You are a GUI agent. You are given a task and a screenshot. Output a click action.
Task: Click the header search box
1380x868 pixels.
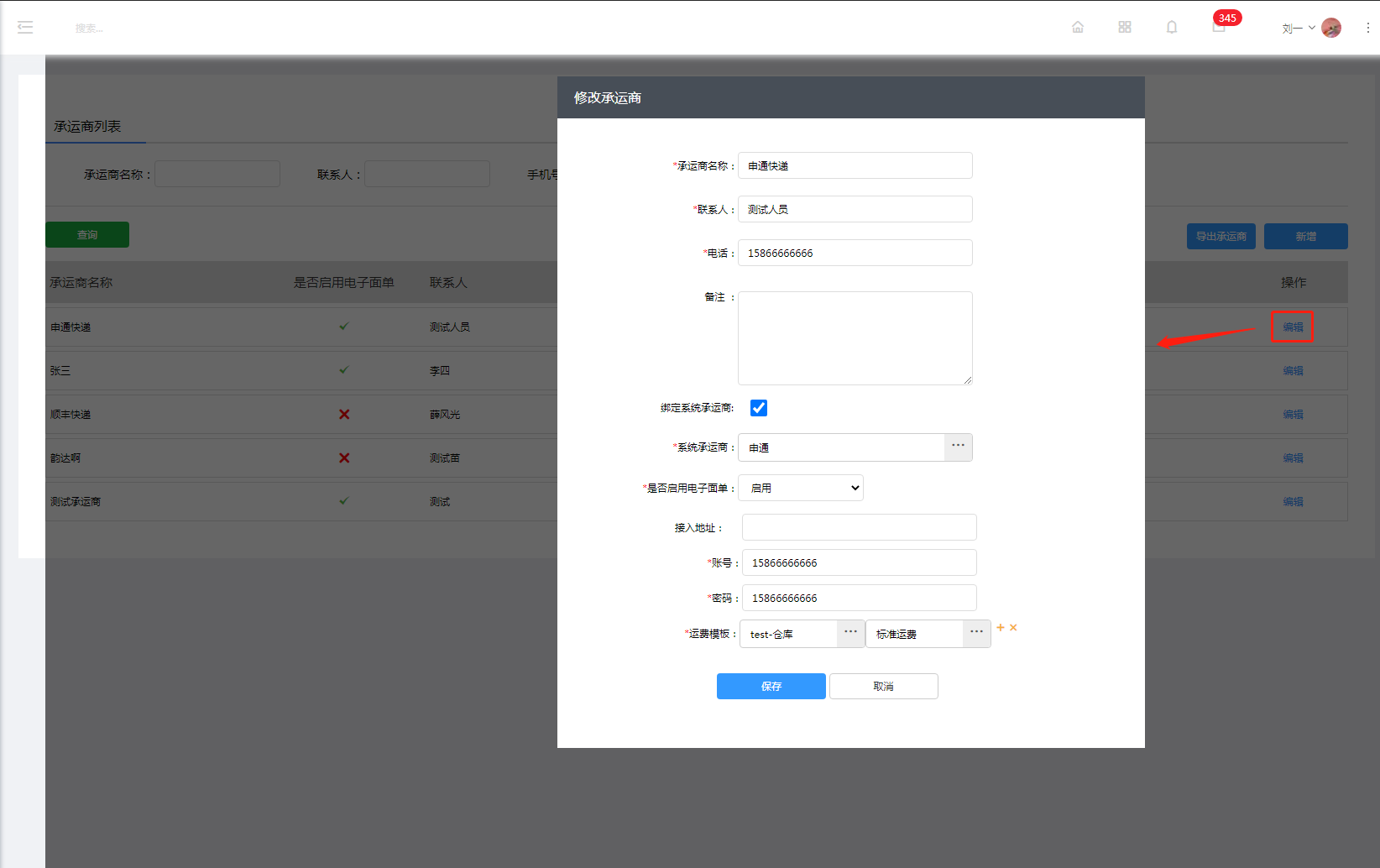(89, 29)
